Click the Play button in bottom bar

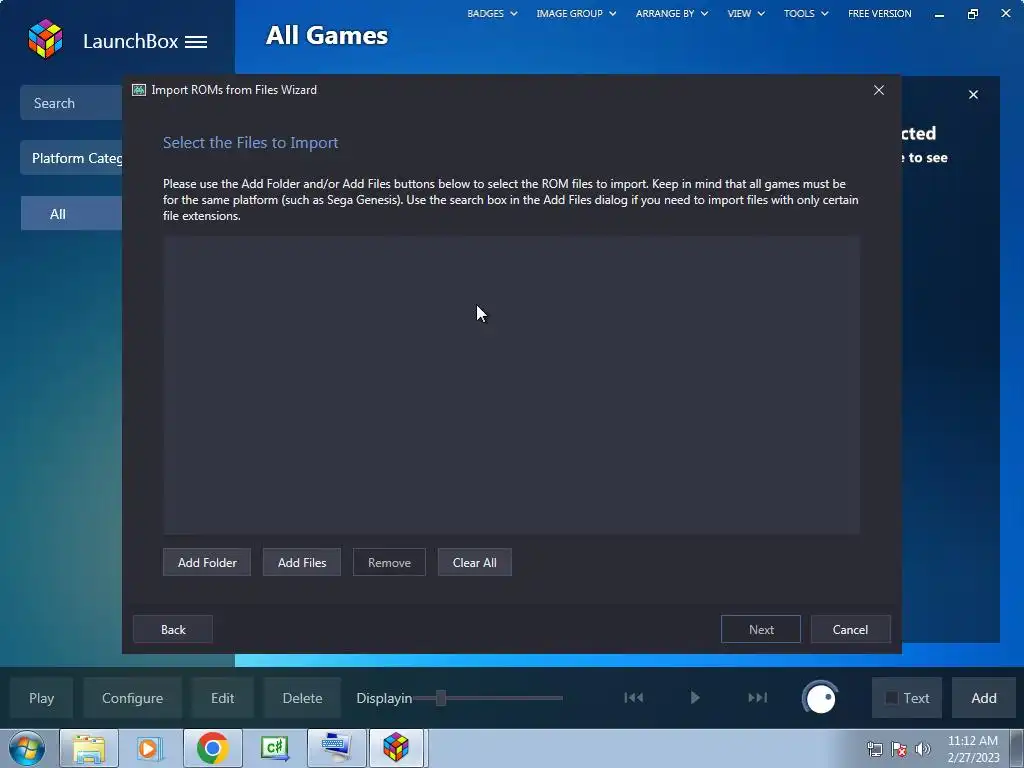(x=41, y=698)
